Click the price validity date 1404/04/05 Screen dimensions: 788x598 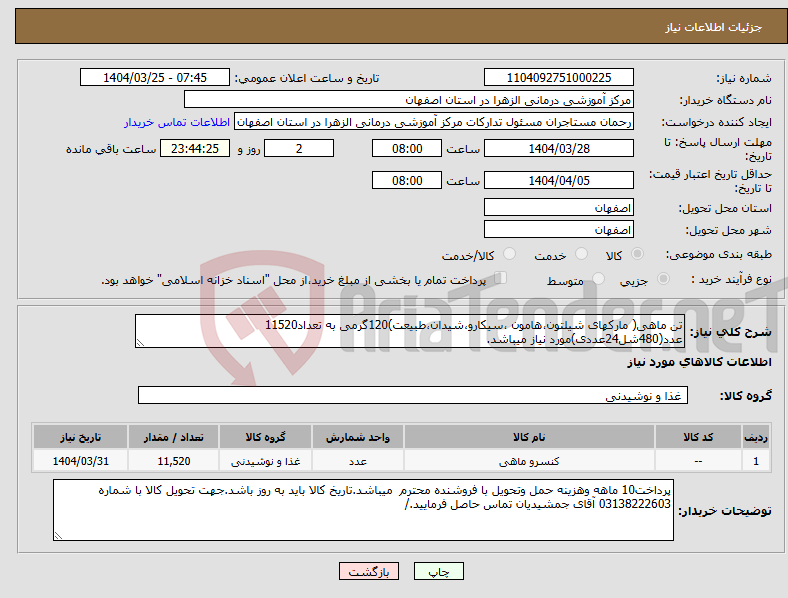tap(558, 180)
